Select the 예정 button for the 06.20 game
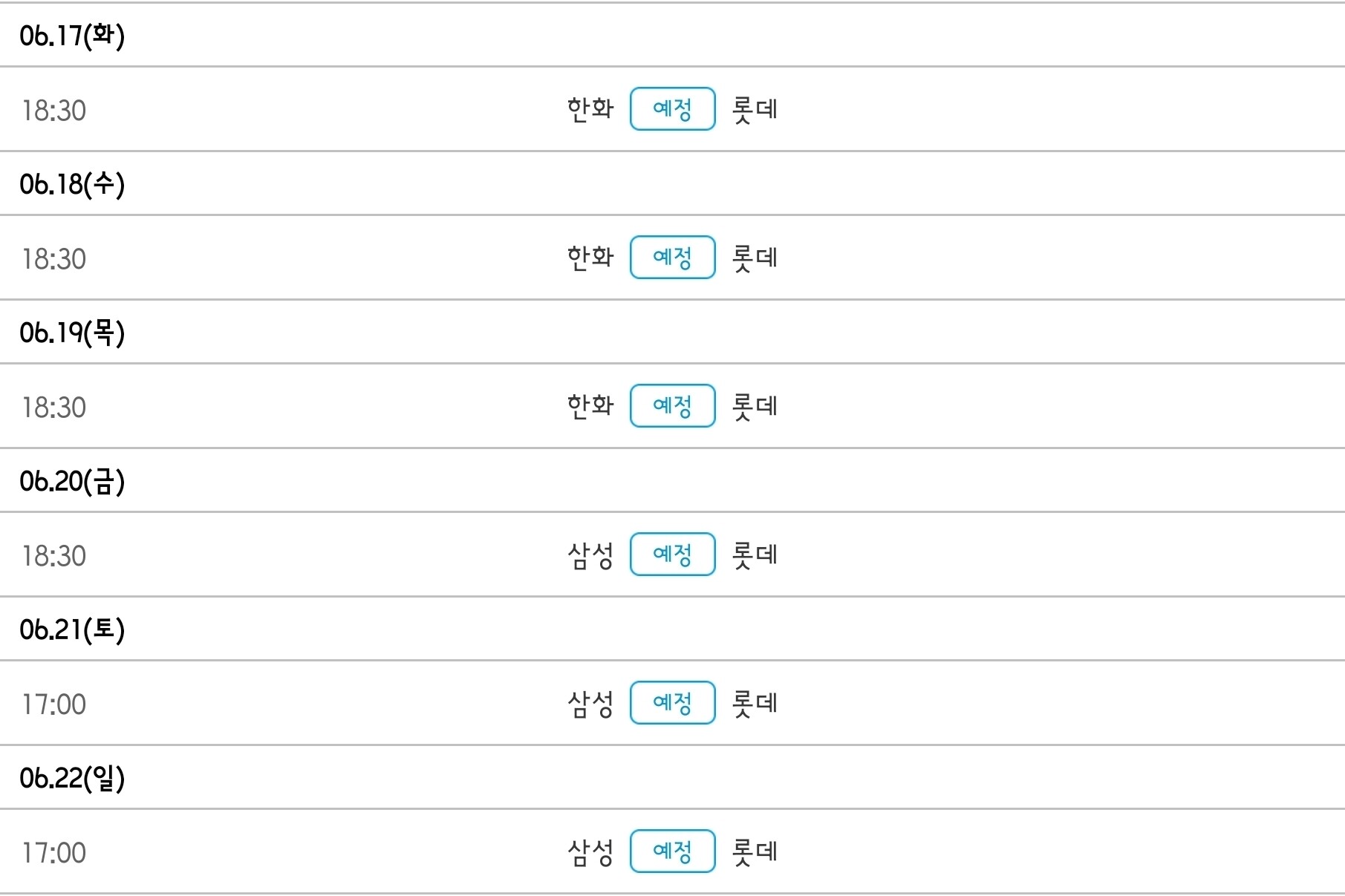Screen dimensions: 1345x896 click(x=672, y=555)
